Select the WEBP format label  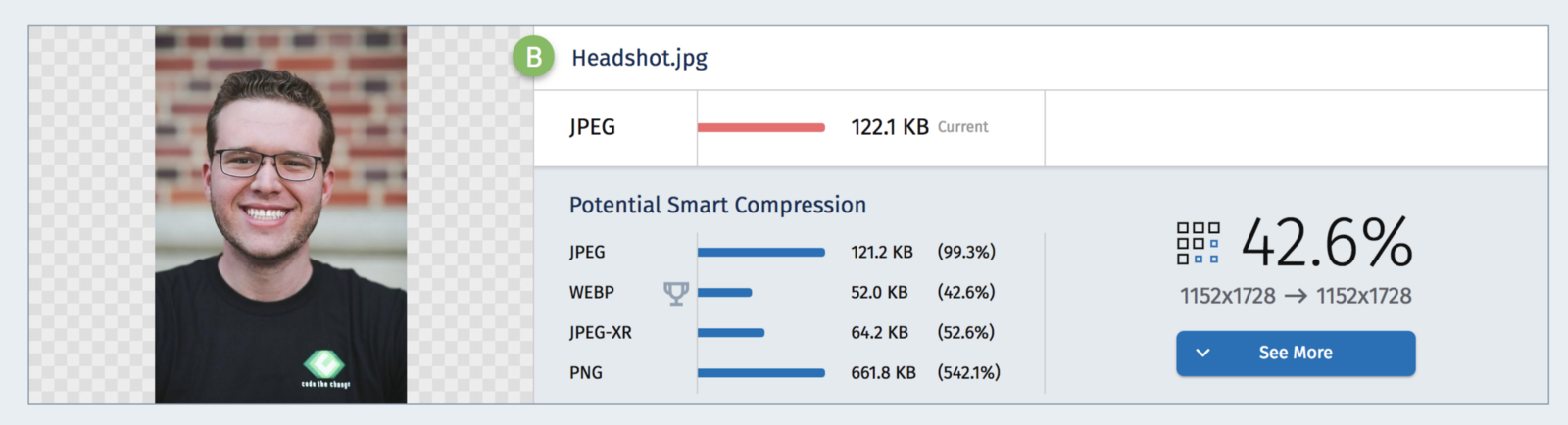(592, 293)
